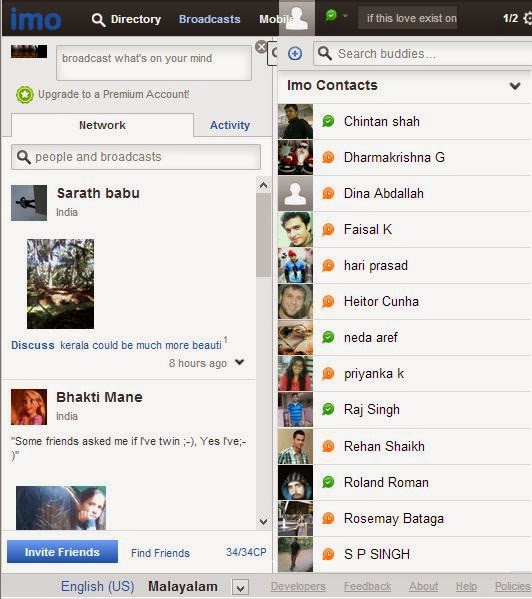Click 'people and broadcasts' search field
This screenshot has height=599, width=532.
136,157
